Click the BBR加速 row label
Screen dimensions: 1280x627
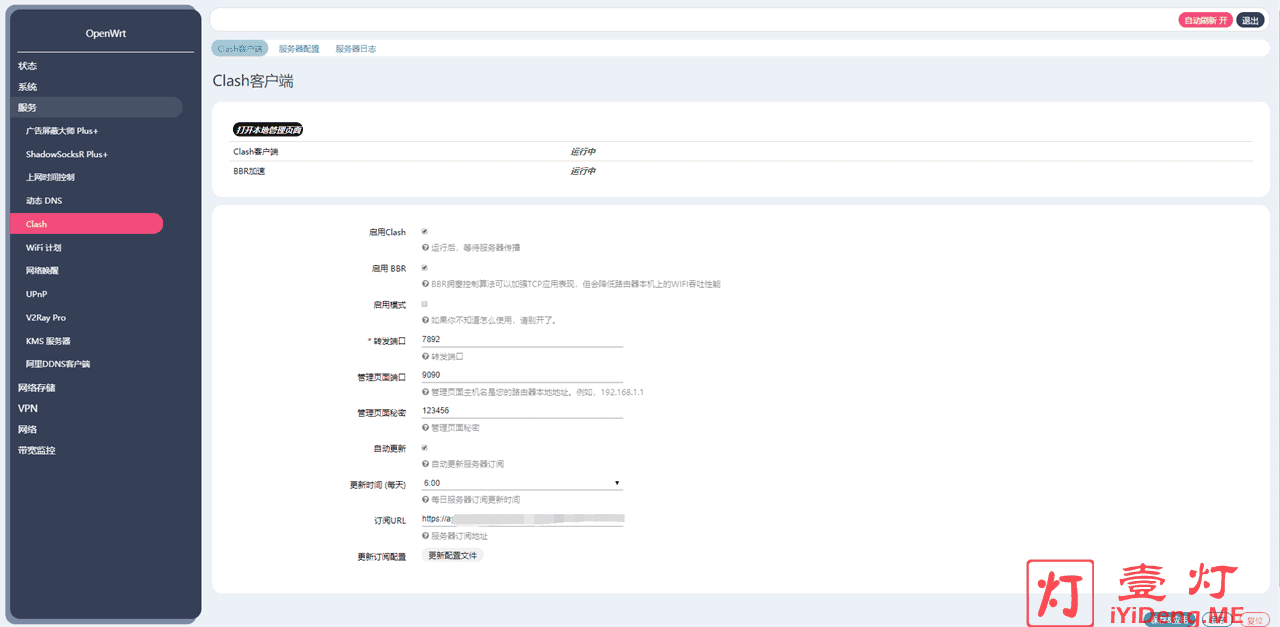(249, 171)
